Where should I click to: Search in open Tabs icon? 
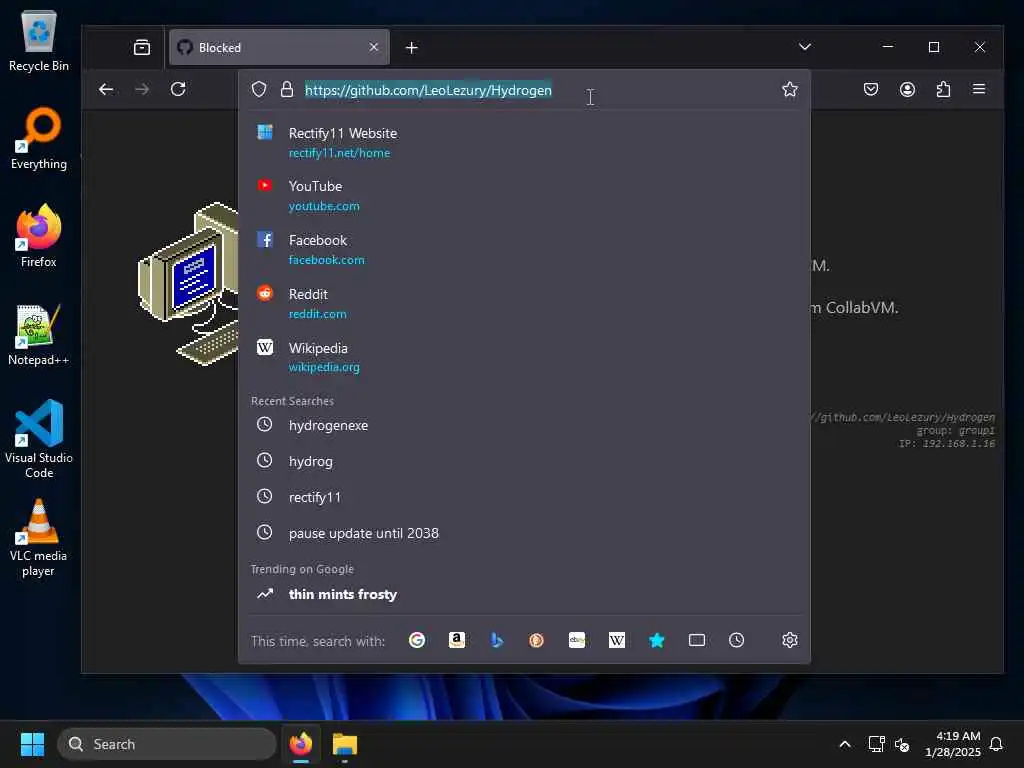[697, 640]
